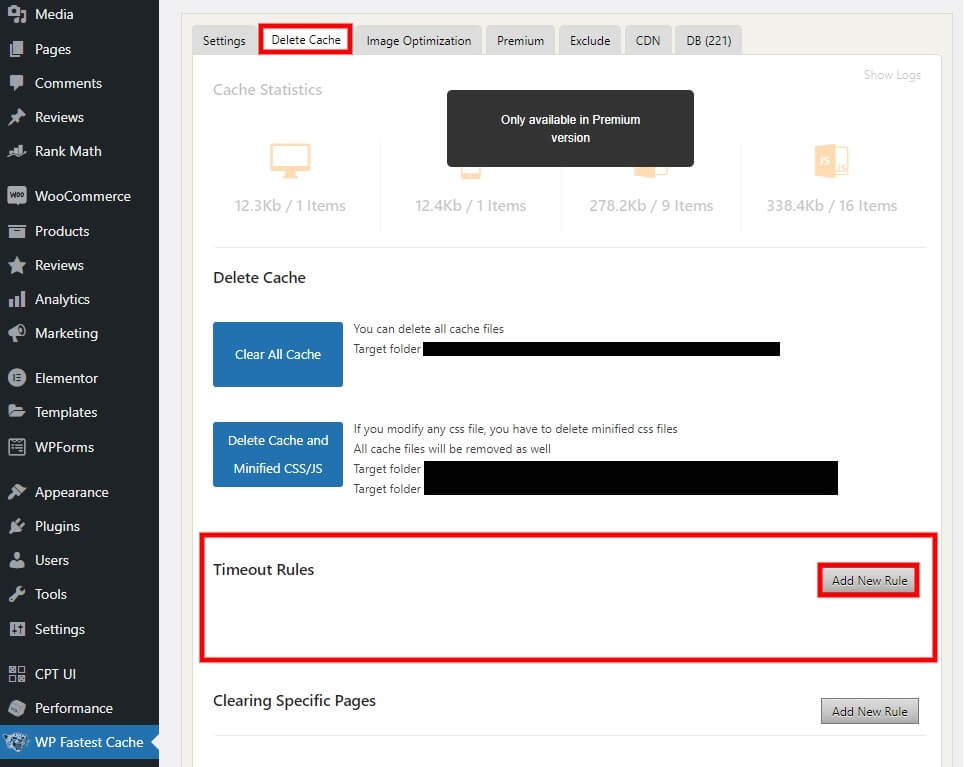
Task: Open WP Fastest Cache menu item
Action: tap(89, 742)
